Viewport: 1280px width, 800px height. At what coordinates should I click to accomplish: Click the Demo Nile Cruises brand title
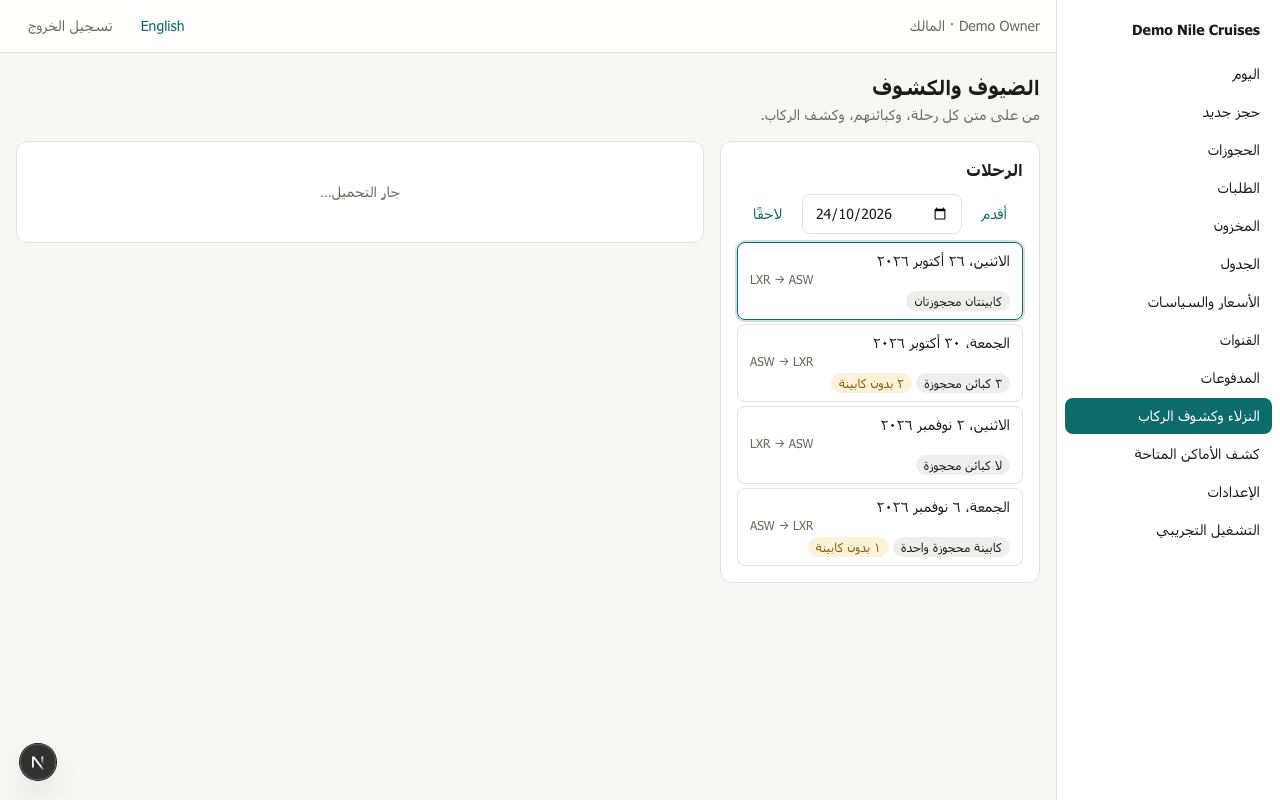click(x=1196, y=30)
